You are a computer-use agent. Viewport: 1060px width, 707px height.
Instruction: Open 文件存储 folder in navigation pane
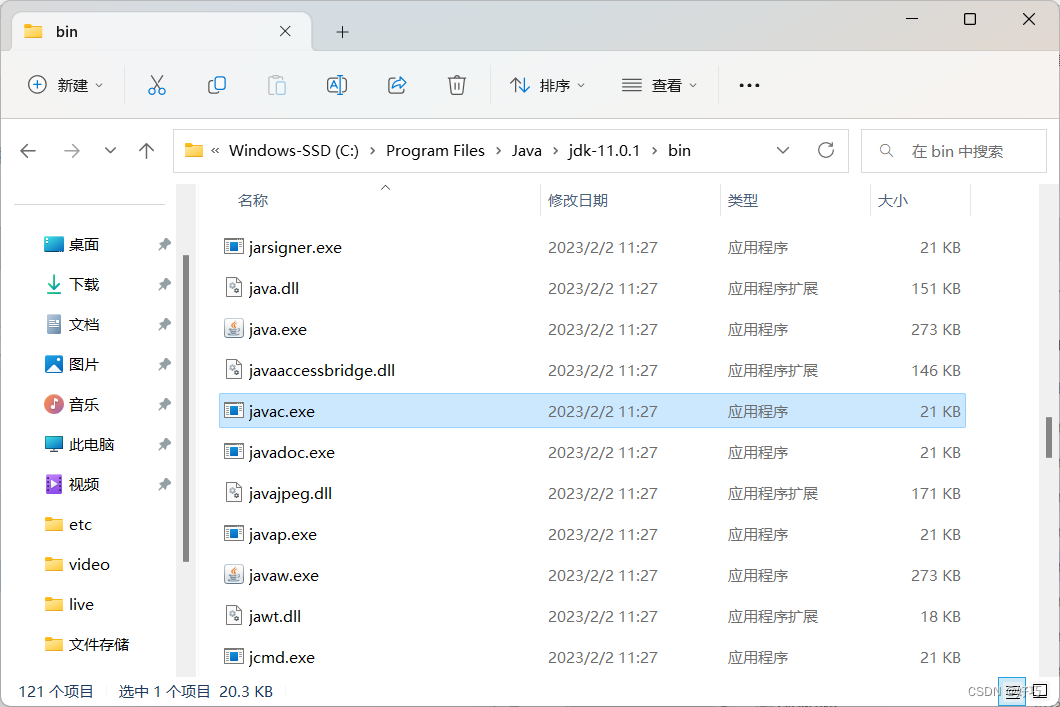pyautogui.click(x=99, y=644)
